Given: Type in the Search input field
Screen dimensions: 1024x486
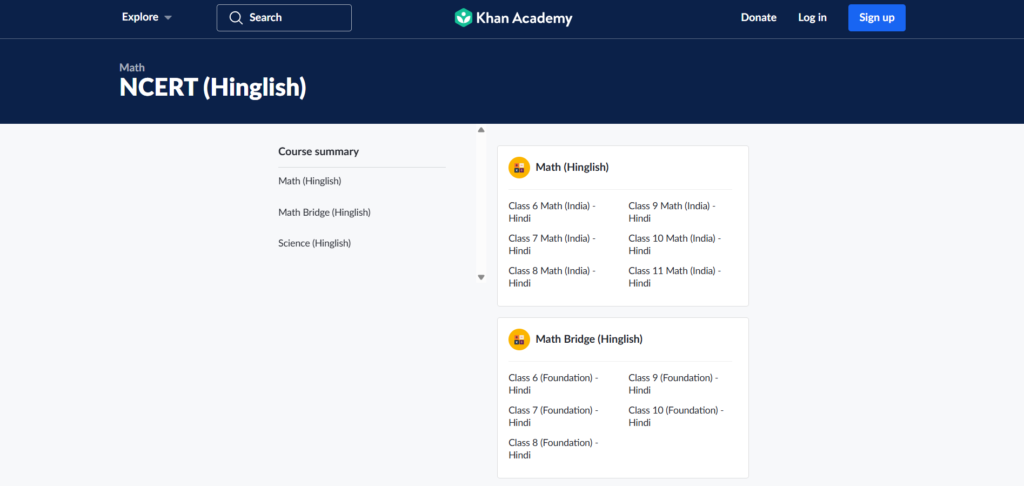Looking at the screenshot, I should pyautogui.click(x=295, y=18).
